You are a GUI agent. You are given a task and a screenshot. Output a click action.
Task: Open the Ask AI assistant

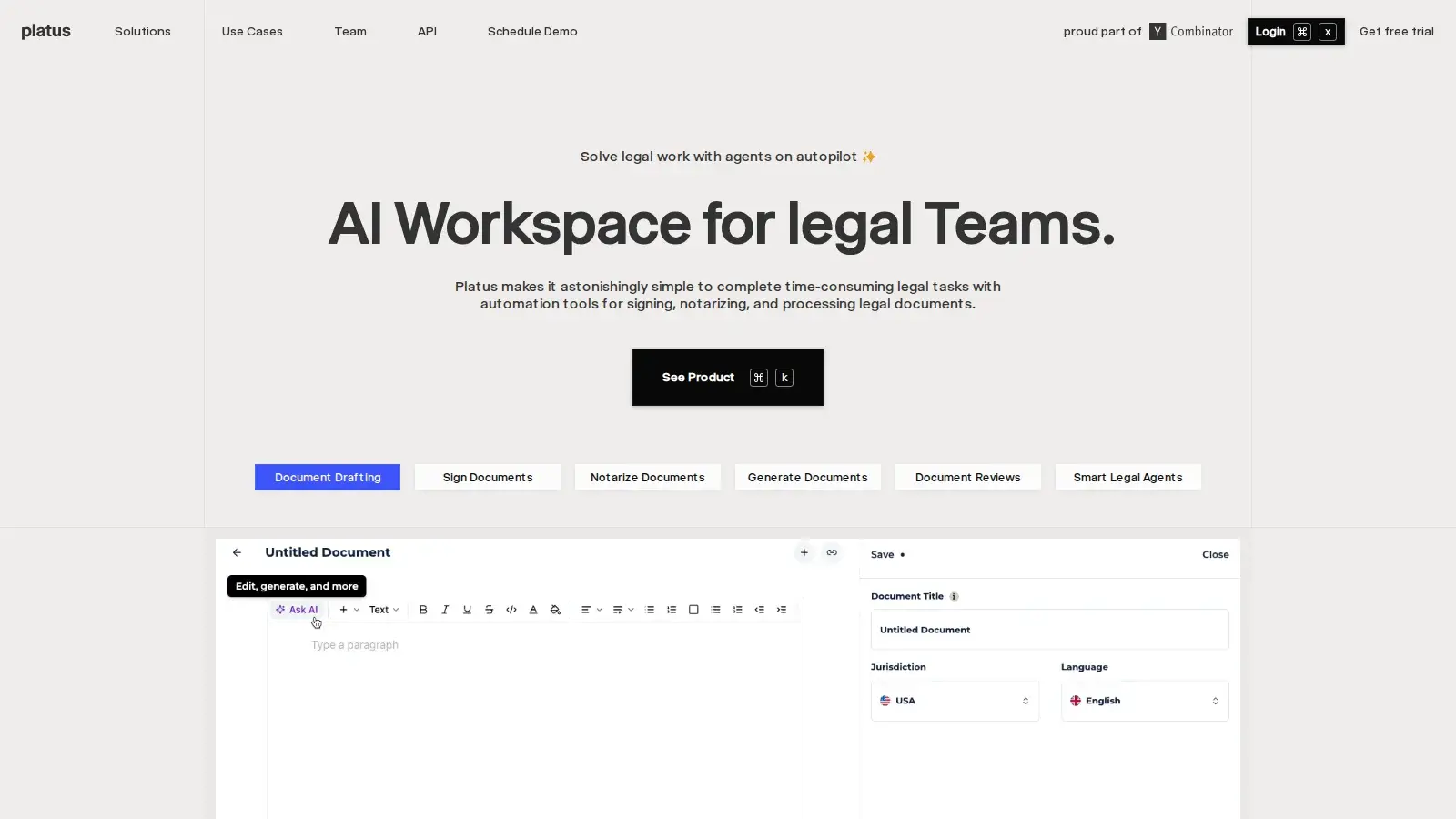[297, 610]
